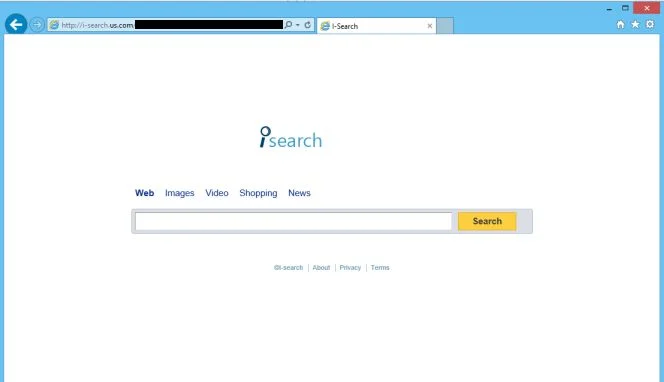Open the ©i-search footer link
The height and width of the screenshot is (382, 664).
pos(288,268)
